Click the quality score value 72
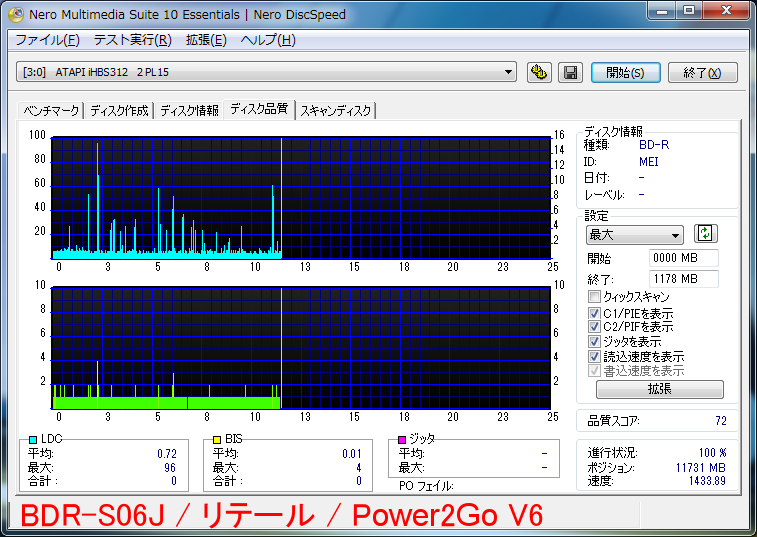The height and width of the screenshot is (537, 757). [721, 421]
